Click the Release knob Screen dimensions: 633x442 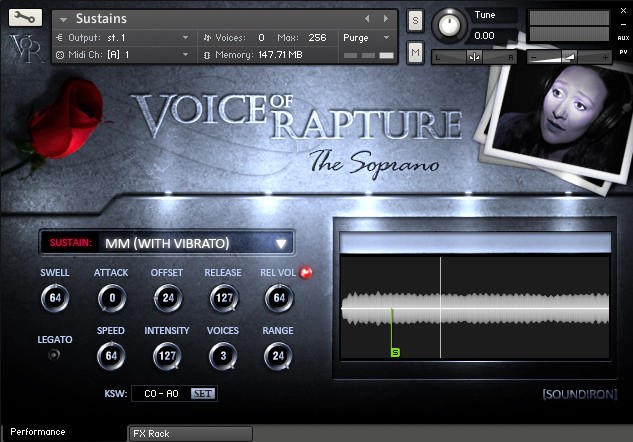(223, 298)
